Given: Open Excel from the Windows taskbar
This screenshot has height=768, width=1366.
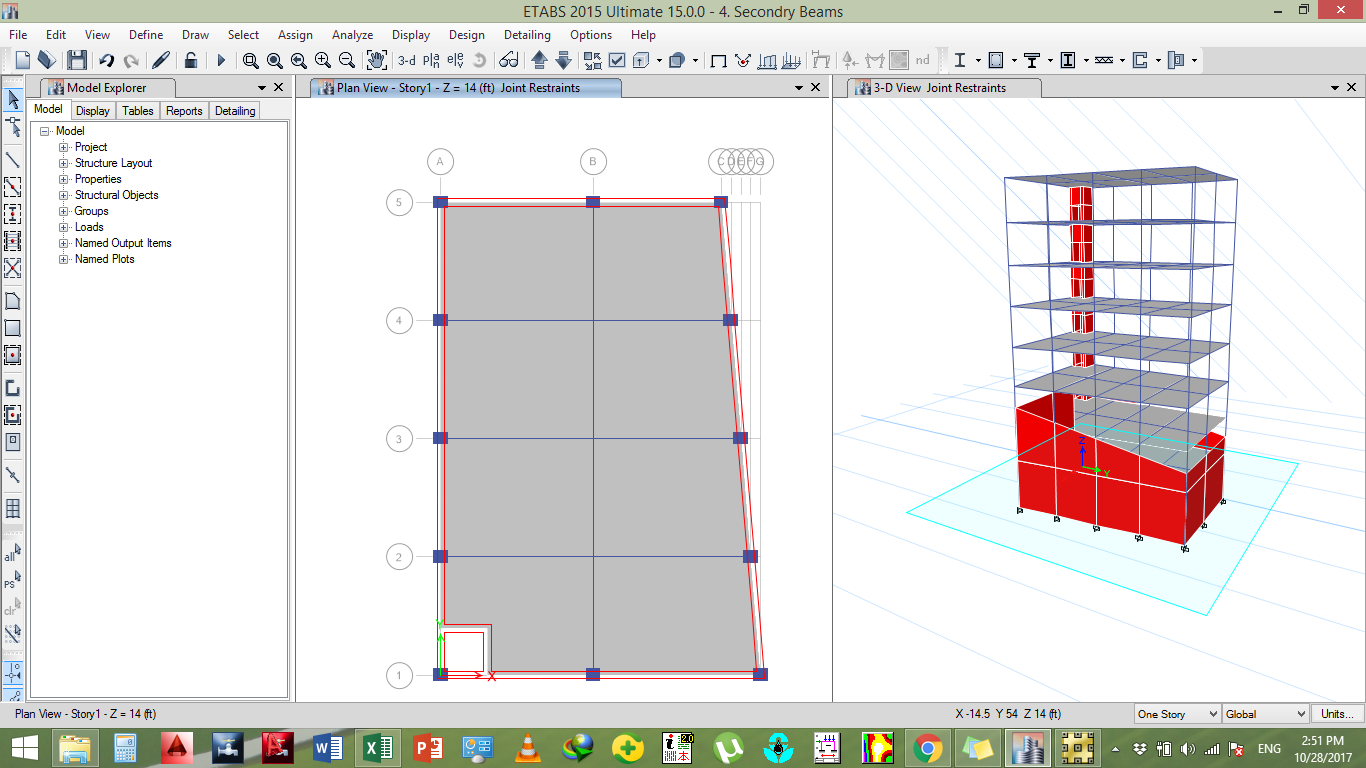Looking at the screenshot, I should [x=380, y=748].
